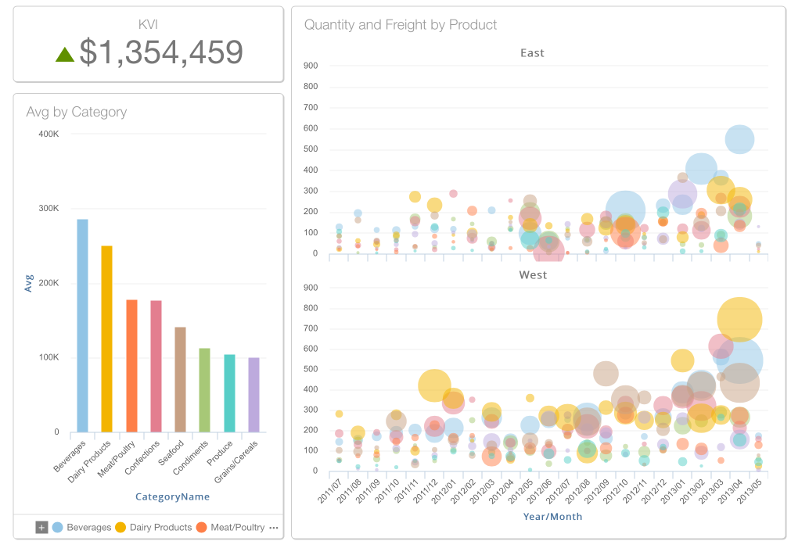Click the $1,354,459 KVI value
This screenshot has height=550, width=800.
(161, 53)
